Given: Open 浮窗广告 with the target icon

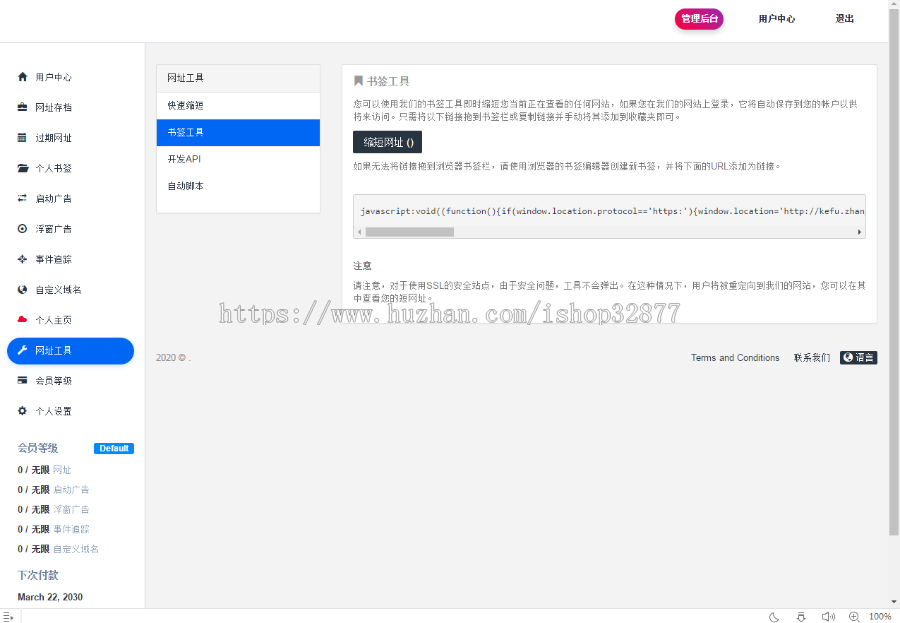Looking at the screenshot, I should coord(22,228).
